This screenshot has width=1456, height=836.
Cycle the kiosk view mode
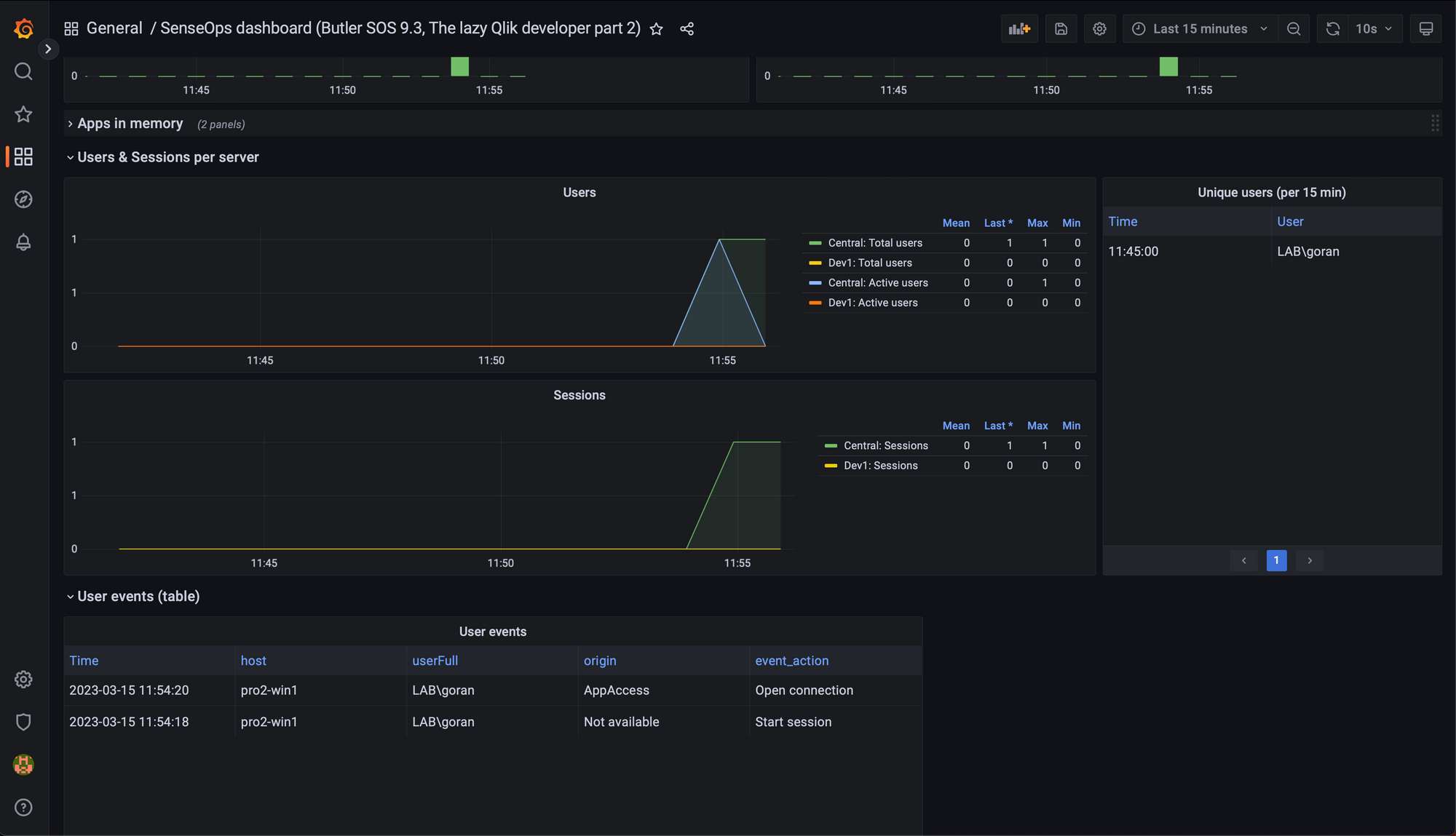tap(1426, 28)
